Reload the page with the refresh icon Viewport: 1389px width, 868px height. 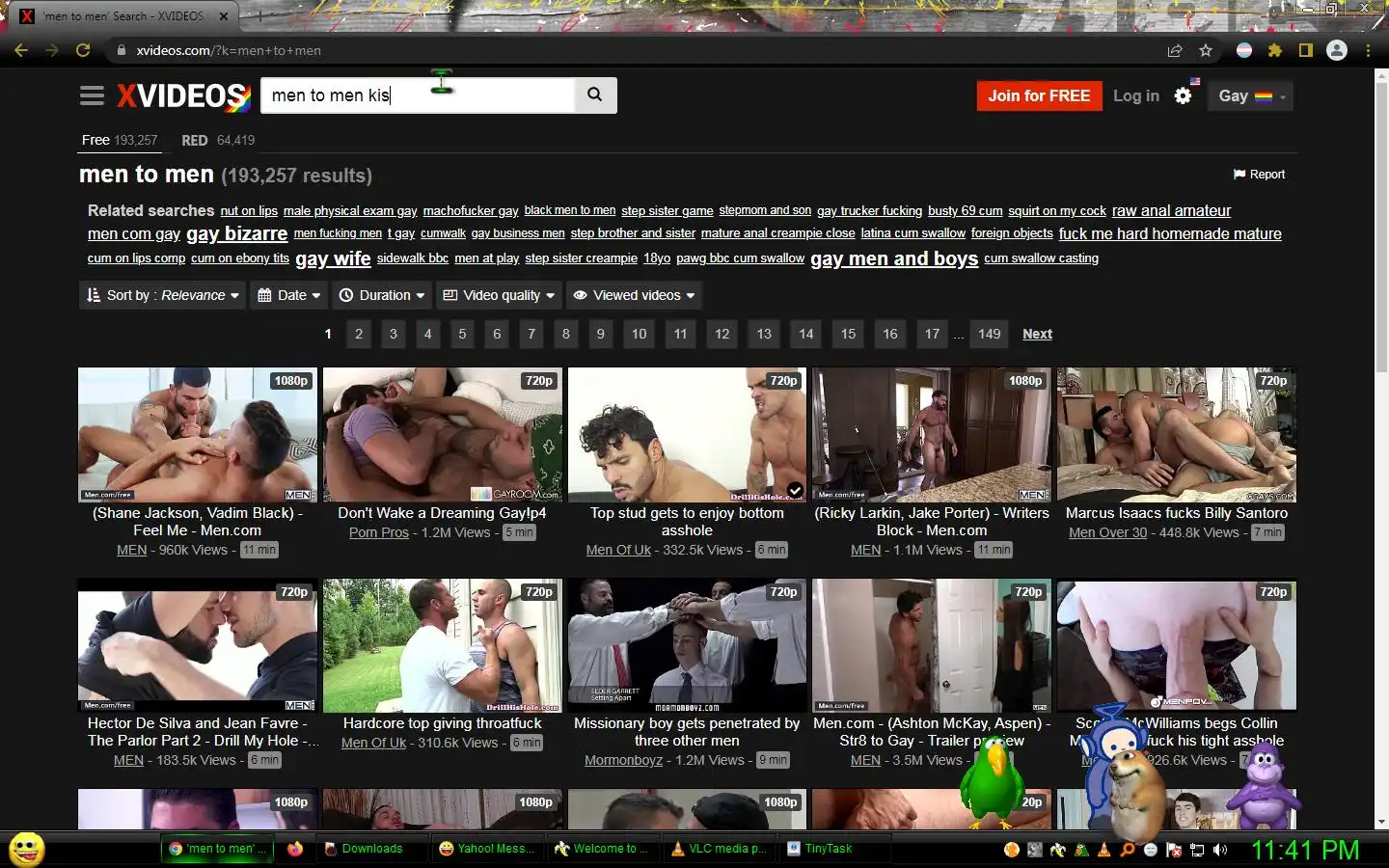tap(83, 50)
